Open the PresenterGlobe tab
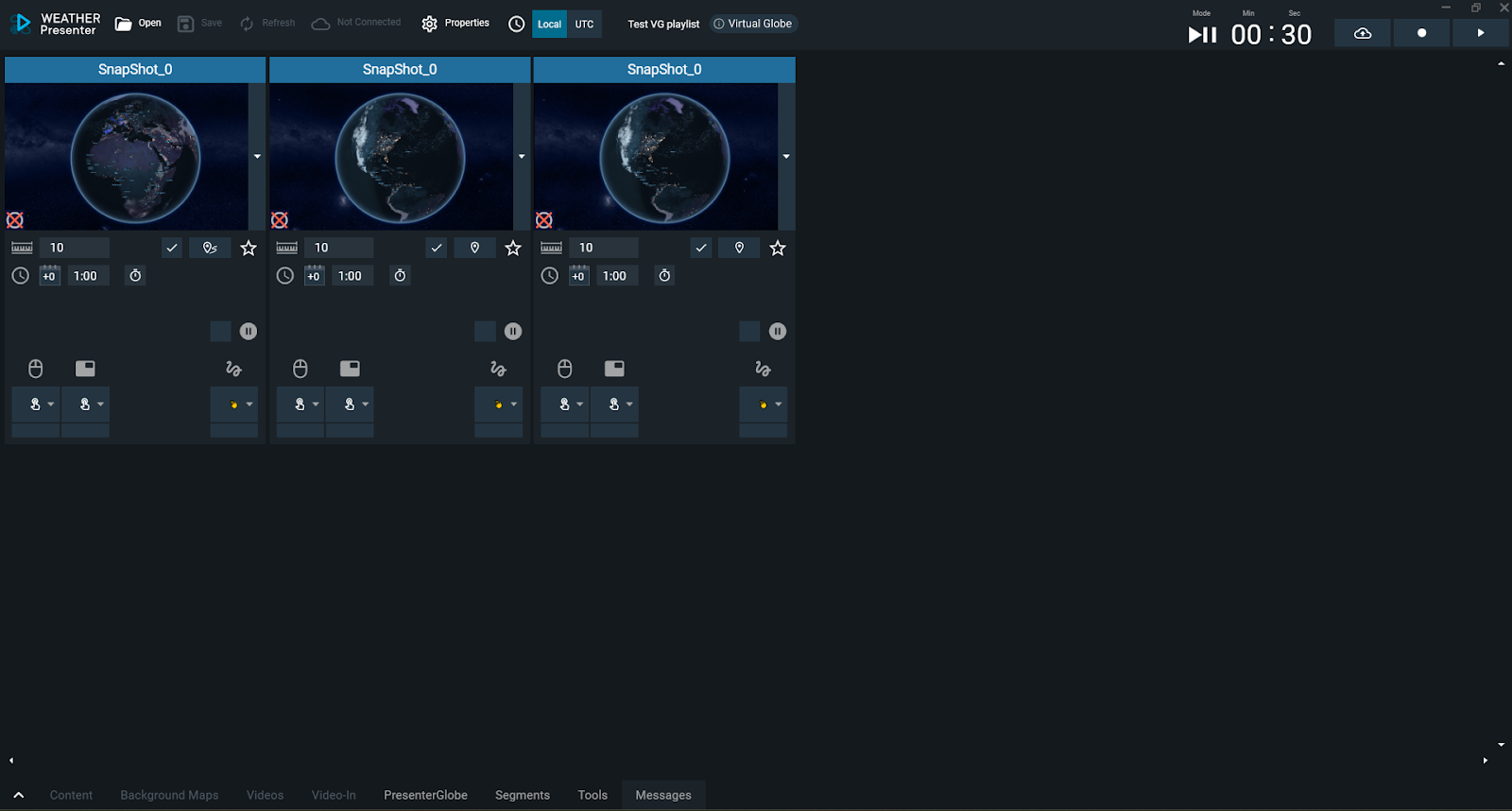This screenshot has height=811, width=1512. pyautogui.click(x=425, y=795)
